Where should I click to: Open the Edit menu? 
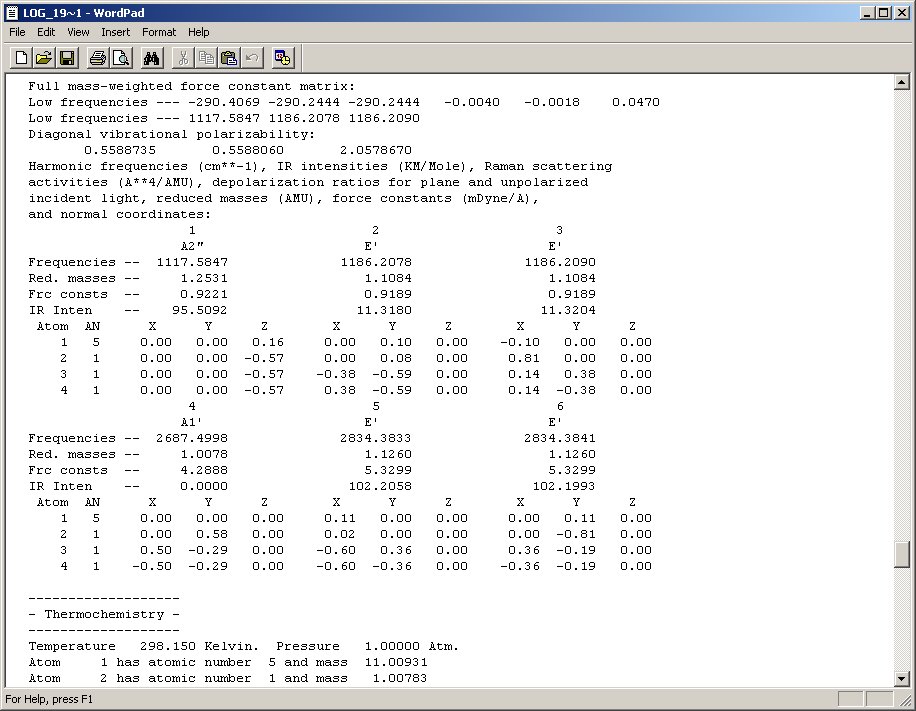point(46,32)
